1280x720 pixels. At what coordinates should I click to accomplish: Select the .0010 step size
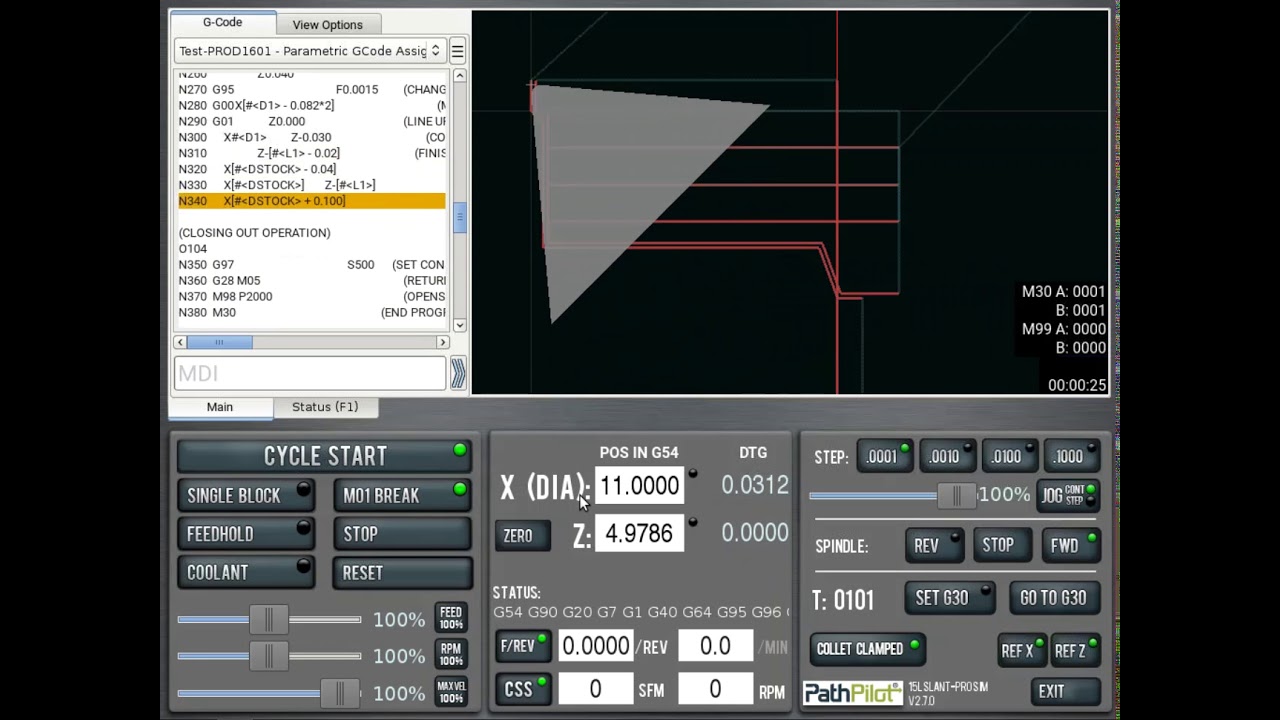[x=948, y=456]
